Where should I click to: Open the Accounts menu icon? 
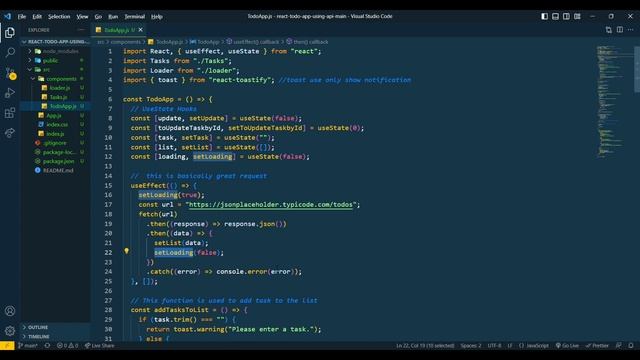click(x=10, y=311)
